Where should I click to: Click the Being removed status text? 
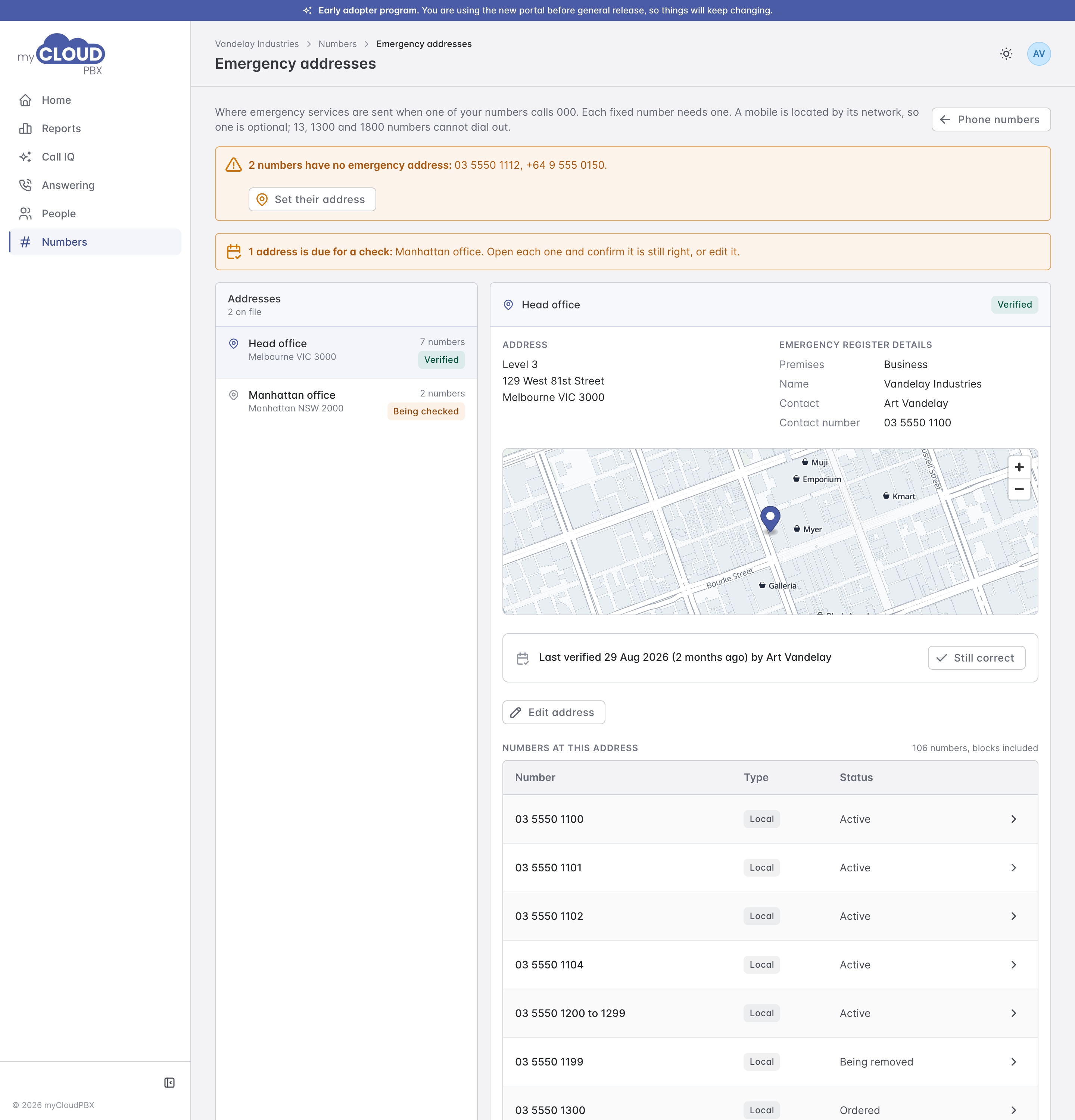coord(876,1062)
